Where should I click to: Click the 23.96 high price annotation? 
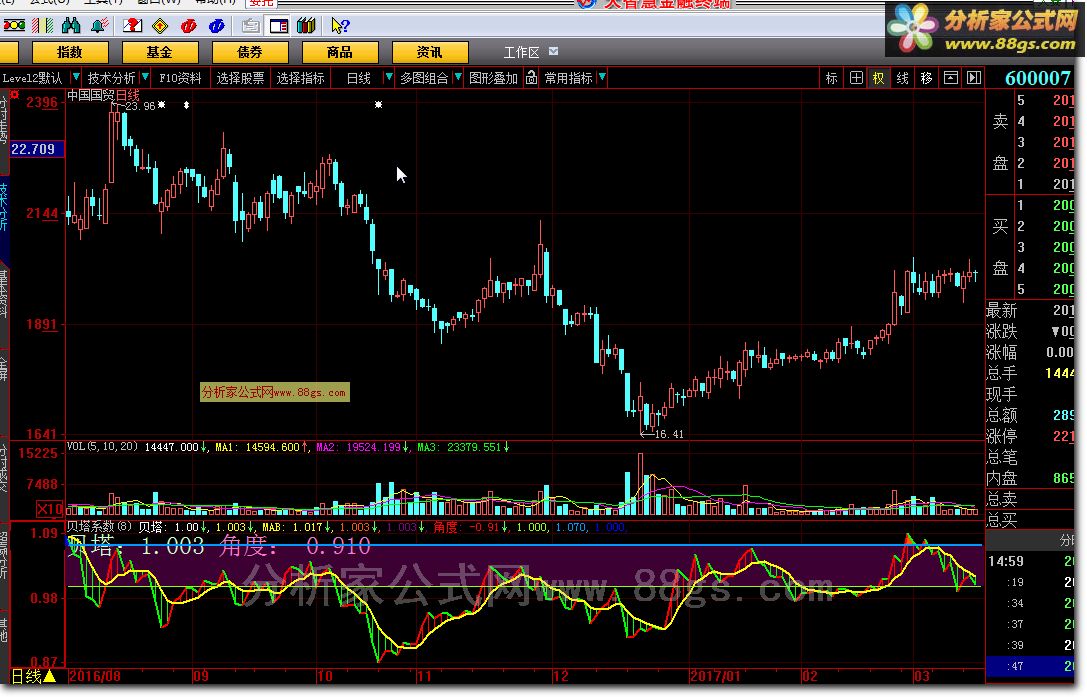pyautogui.click(x=140, y=106)
